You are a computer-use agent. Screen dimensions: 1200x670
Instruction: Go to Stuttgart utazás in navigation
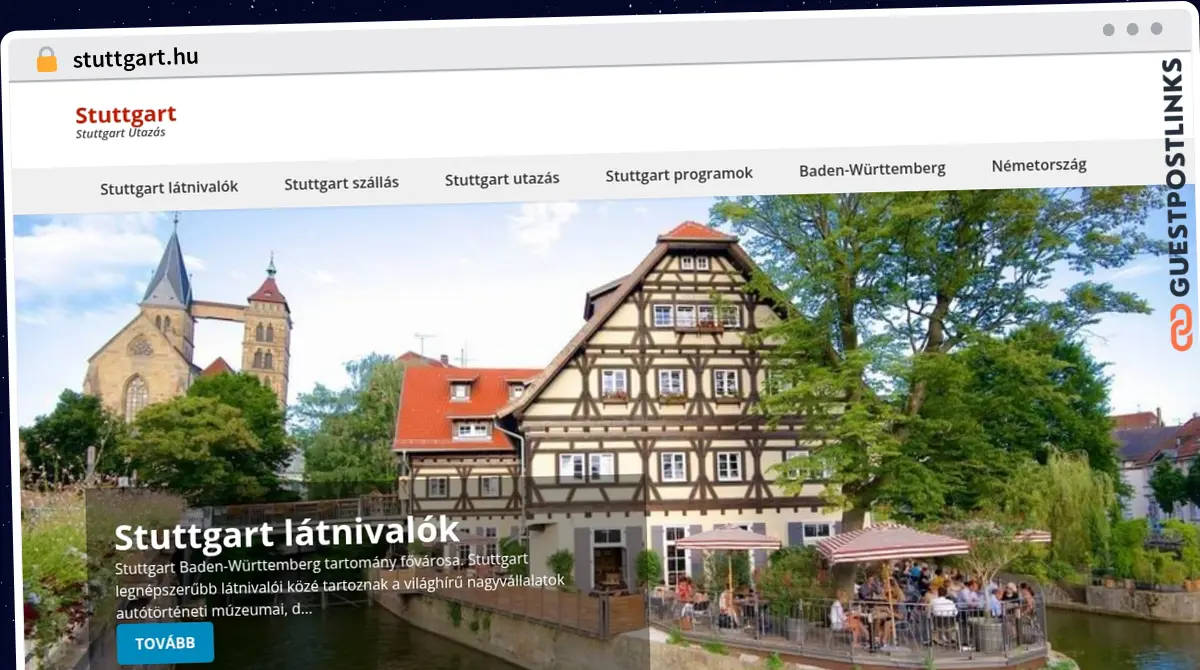(502, 179)
